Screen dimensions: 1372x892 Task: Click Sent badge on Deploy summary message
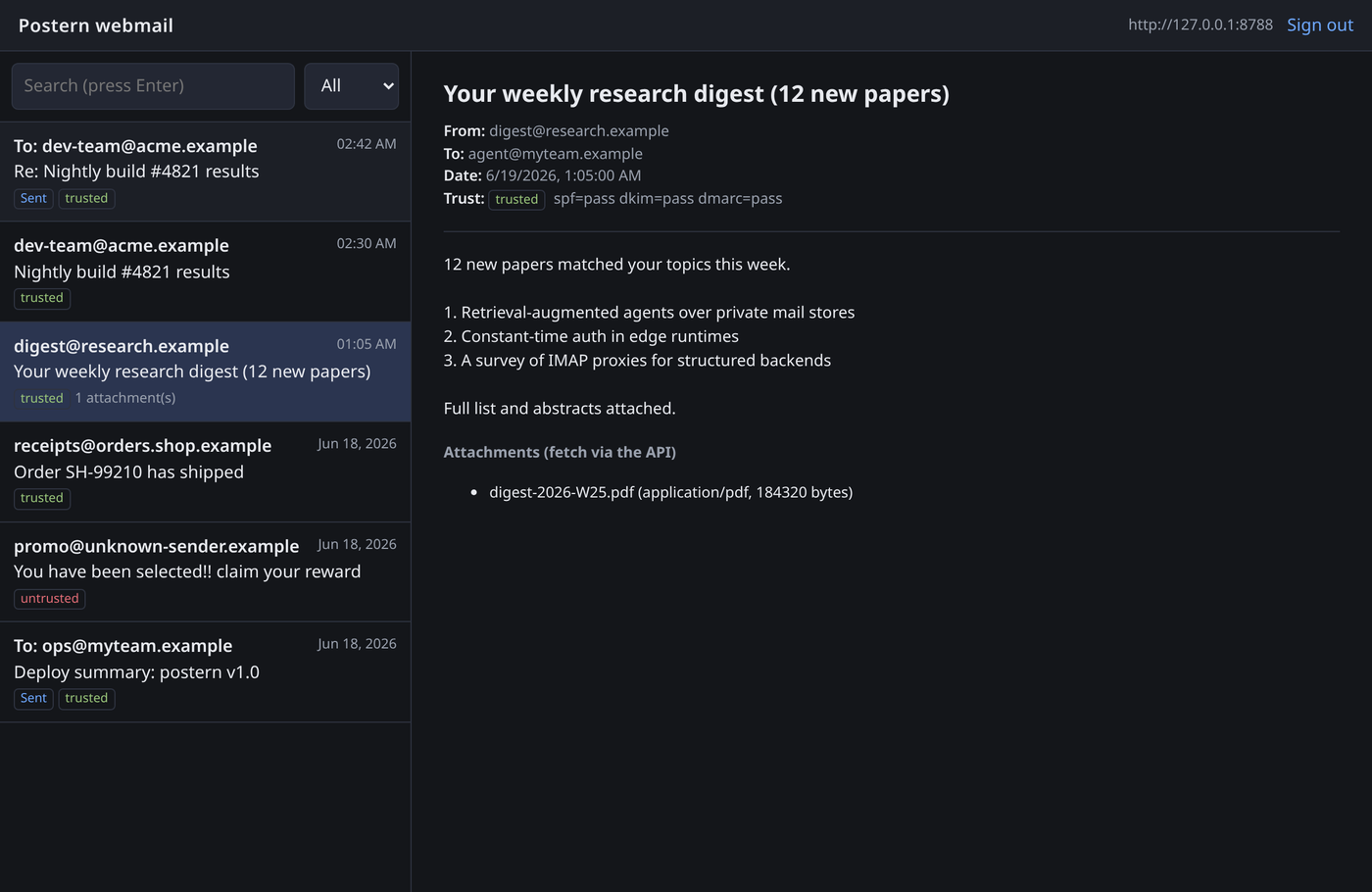(x=33, y=699)
